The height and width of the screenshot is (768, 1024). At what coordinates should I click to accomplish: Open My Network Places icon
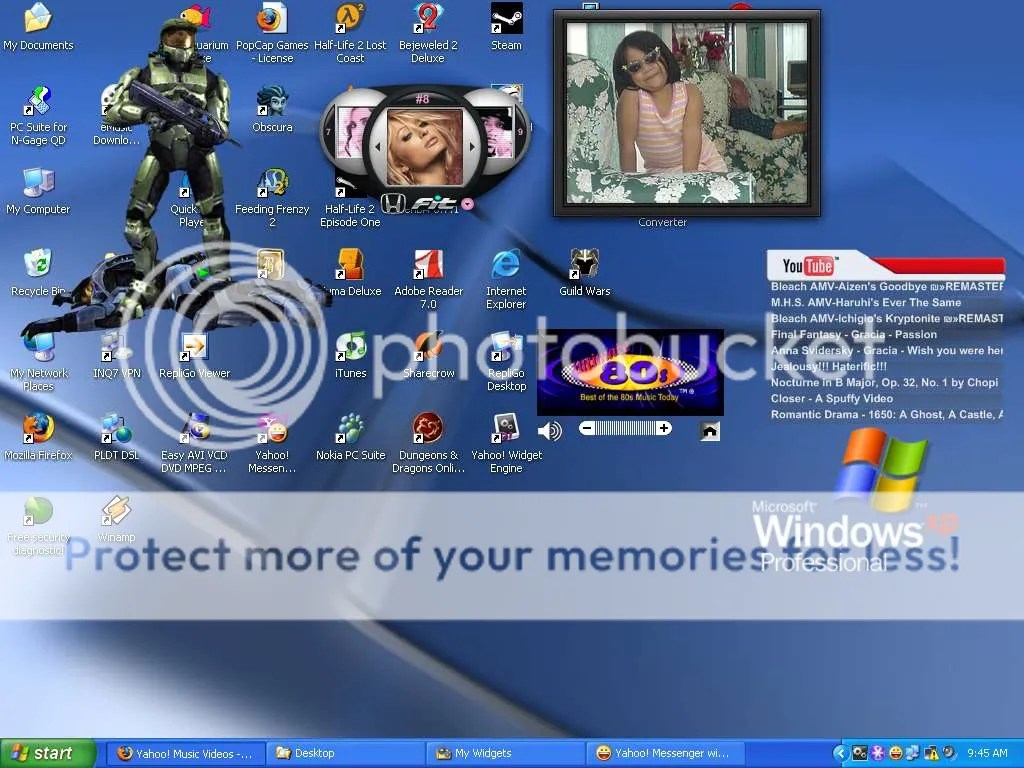coord(39,361)
